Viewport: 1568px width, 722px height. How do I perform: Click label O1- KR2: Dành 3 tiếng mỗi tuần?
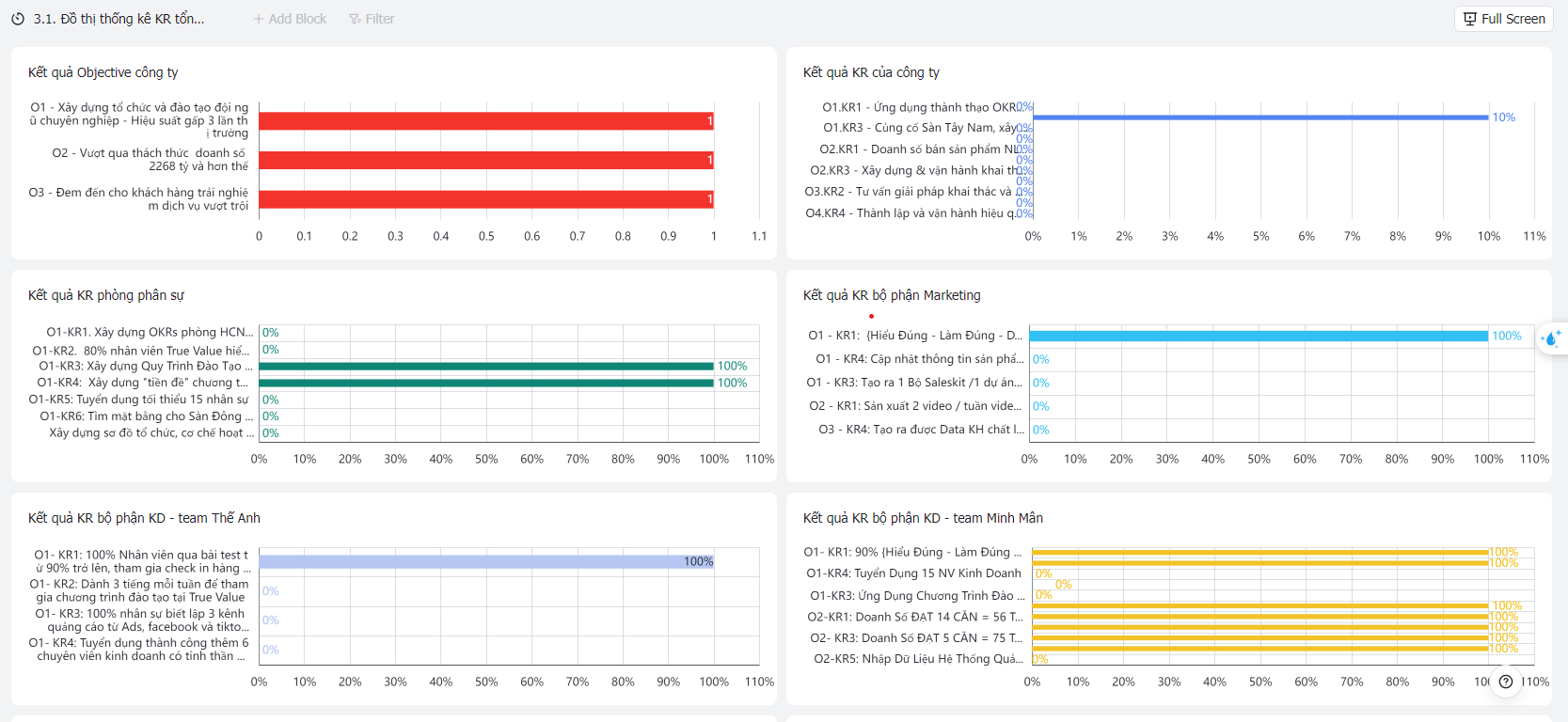click(x=139, y=590)
